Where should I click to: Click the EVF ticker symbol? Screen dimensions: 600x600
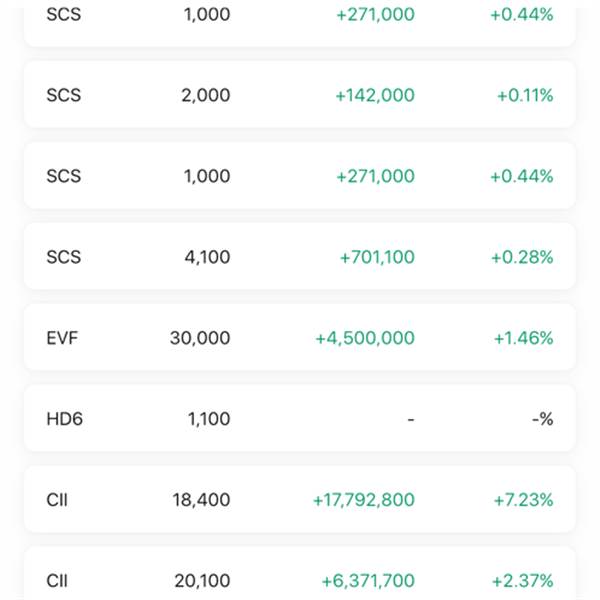(x=62, y=338)
